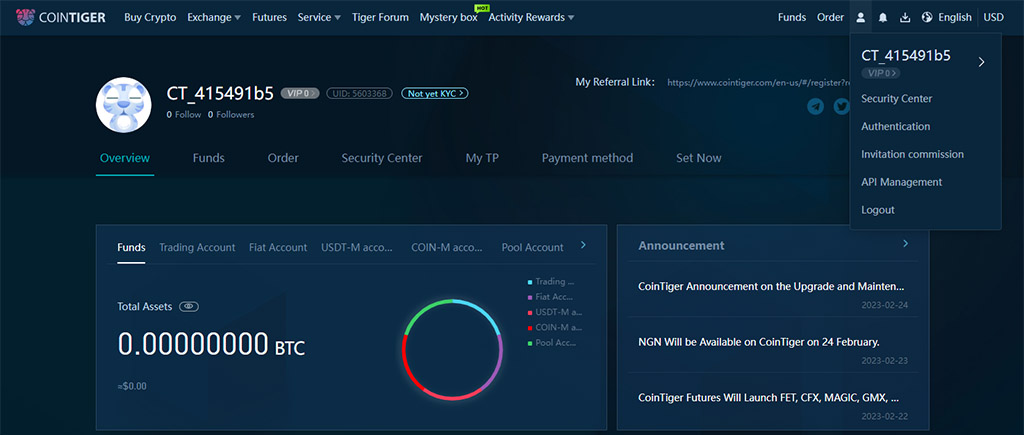Viewport: 1024px width, 435px height.
Task: Click Not yet KYC badge
Action: [x=435, y=93]
